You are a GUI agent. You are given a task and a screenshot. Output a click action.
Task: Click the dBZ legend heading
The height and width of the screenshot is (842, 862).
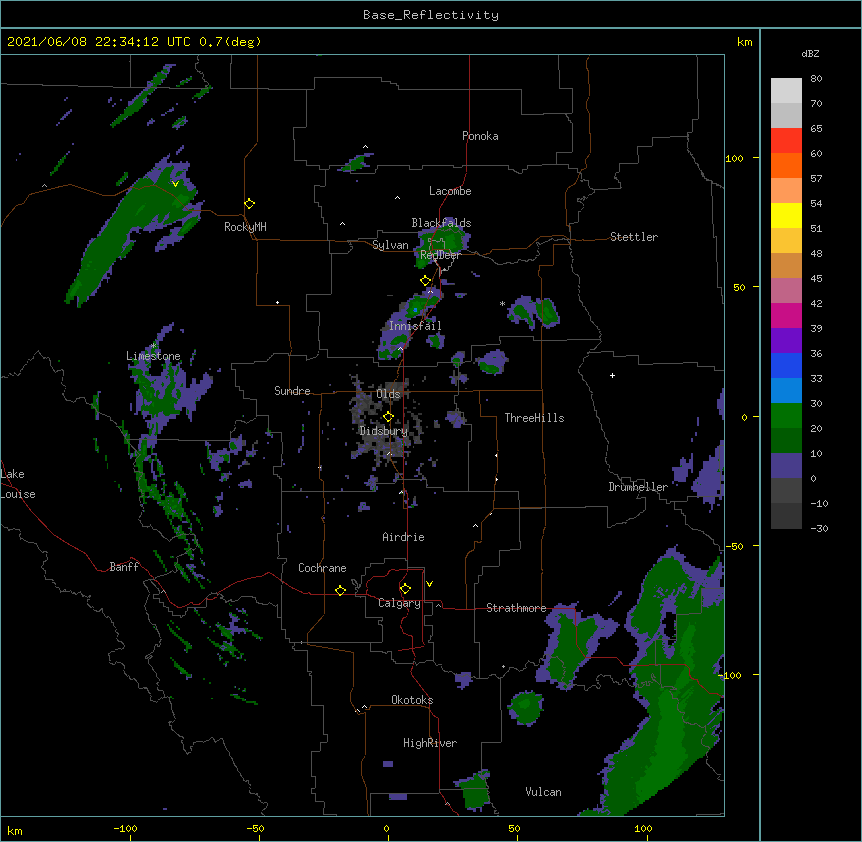(810, 53)
